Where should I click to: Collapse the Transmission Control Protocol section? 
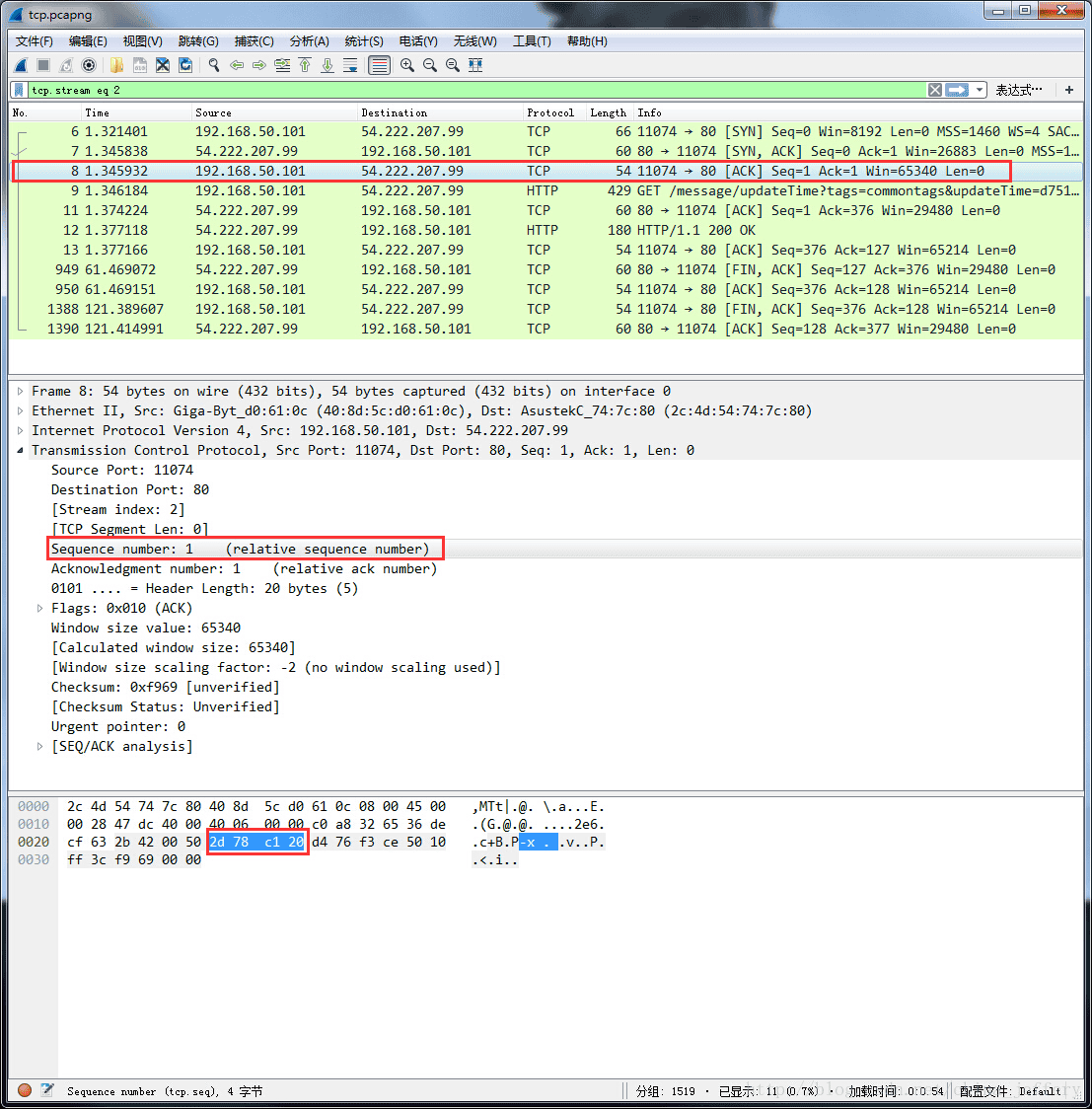21,451
